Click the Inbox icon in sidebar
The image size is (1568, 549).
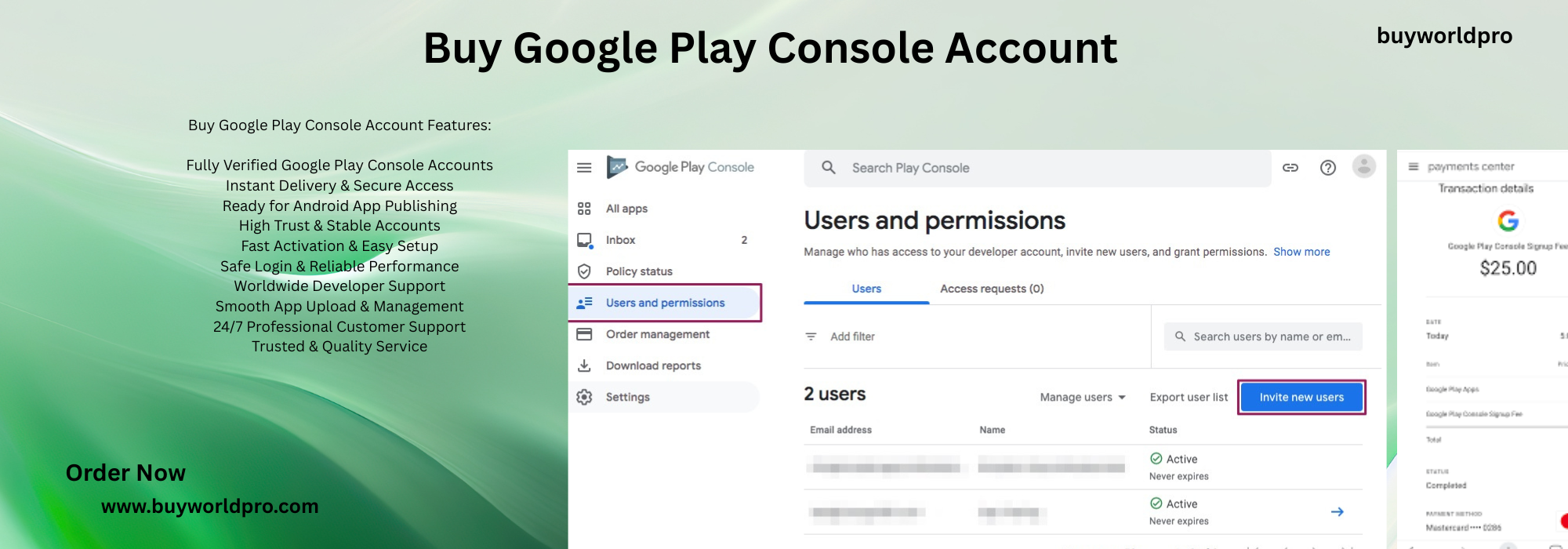pyautogui.click(x=584, y=240)
